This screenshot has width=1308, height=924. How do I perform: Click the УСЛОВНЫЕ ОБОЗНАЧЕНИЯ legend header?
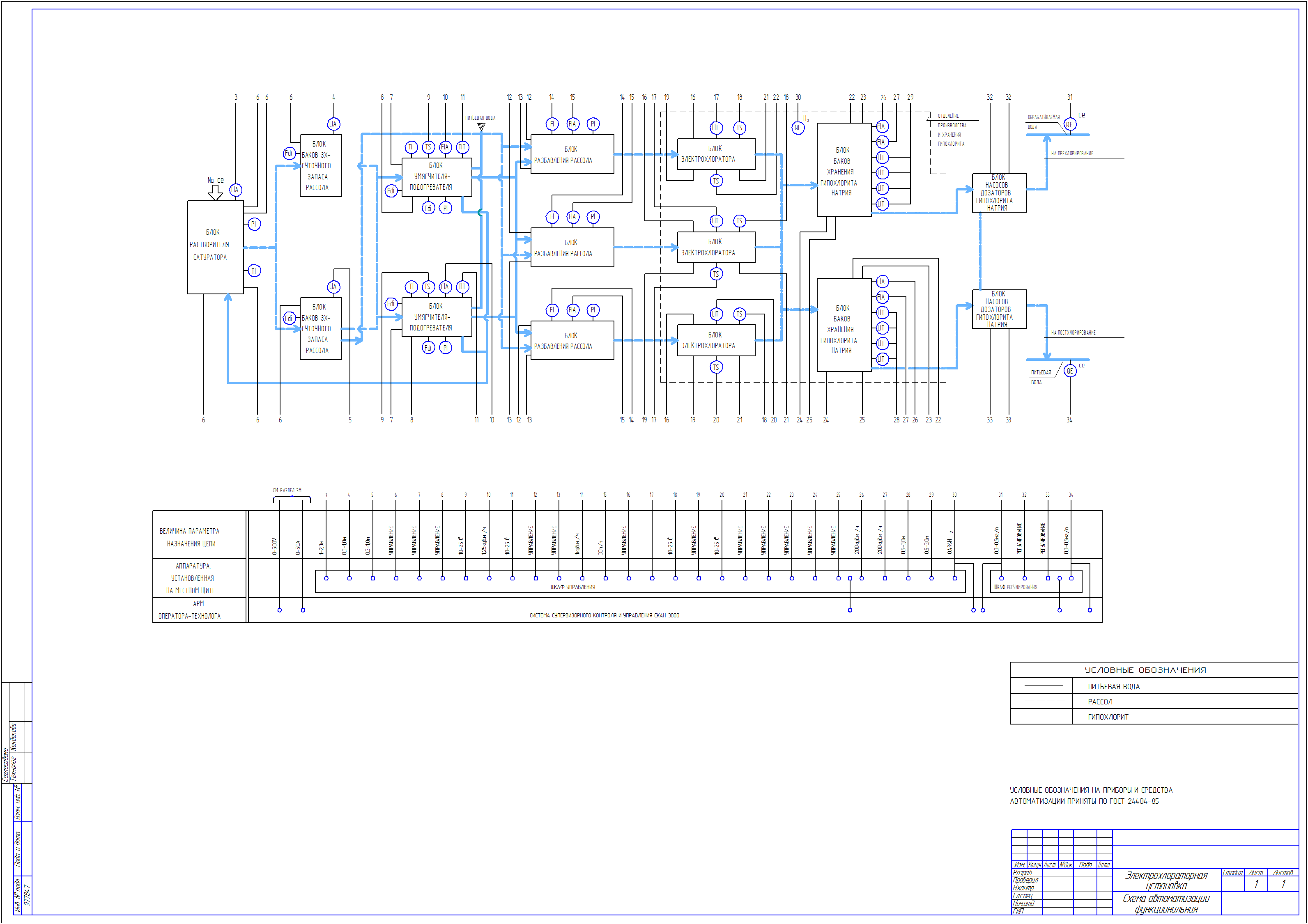tap(1145, 670)
